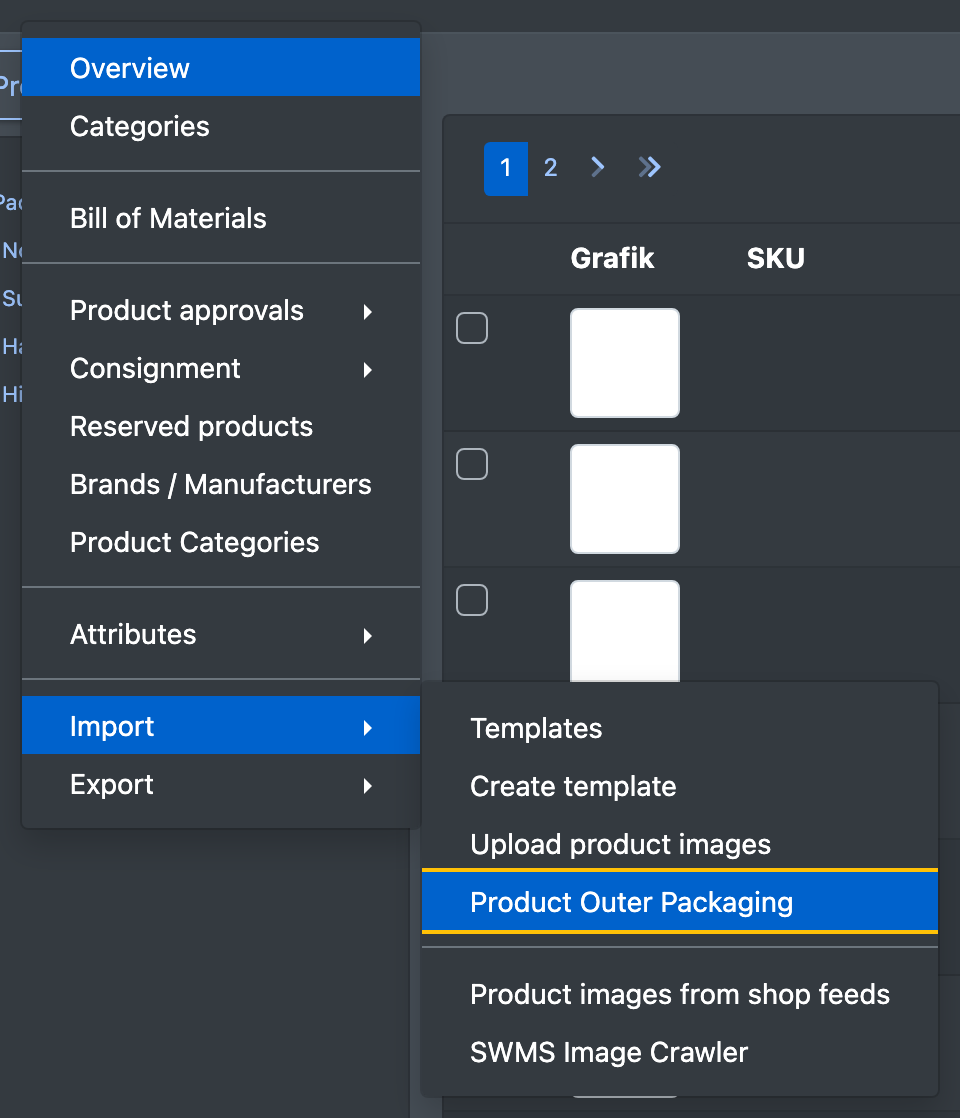Expand the Attributes submenu
The height and width of the screenshot is (1118, 960).
point(221,635)
